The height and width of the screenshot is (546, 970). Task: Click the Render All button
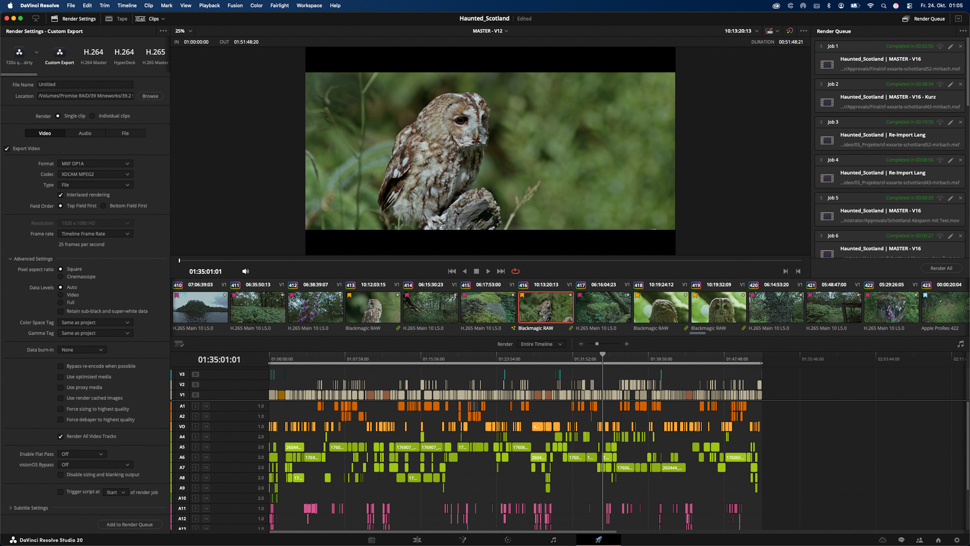[x=941, y=268]
